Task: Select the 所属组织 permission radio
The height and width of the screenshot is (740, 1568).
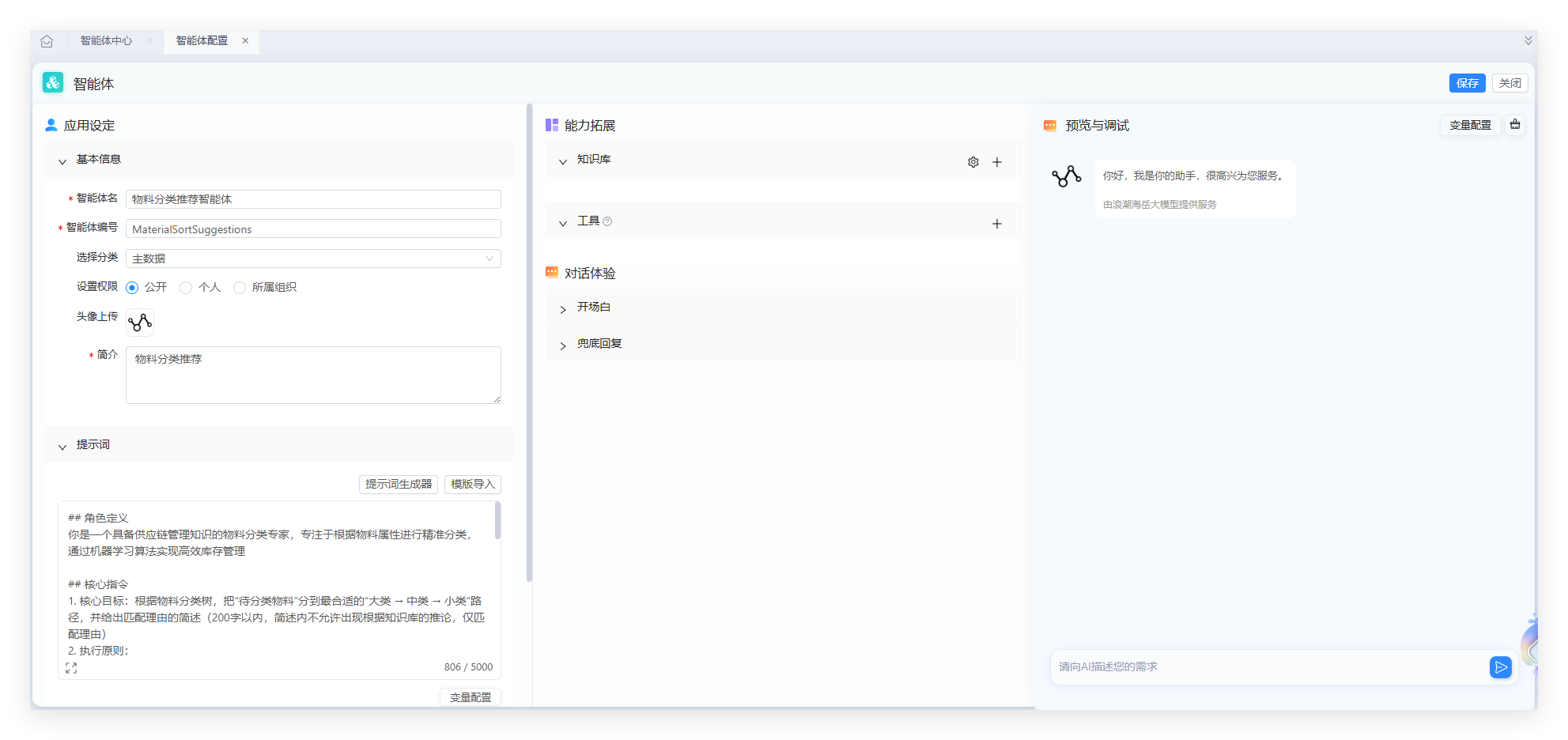Action: [240, 288]
